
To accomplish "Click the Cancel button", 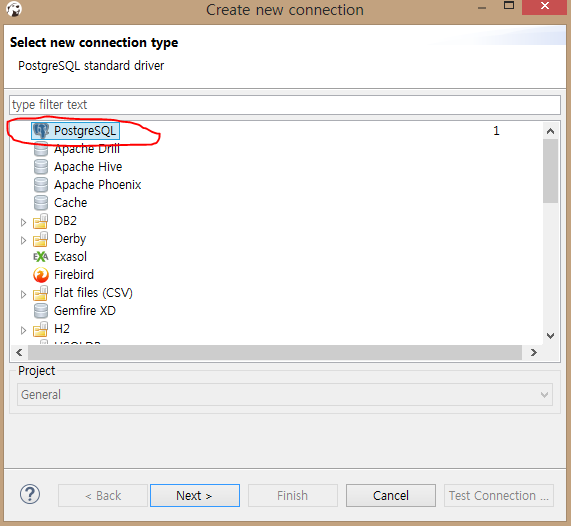I will [x=391, y=495].
